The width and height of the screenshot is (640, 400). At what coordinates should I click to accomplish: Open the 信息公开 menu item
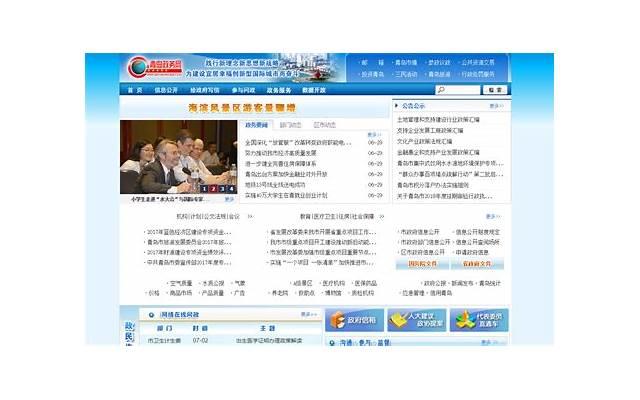pyautogui.click(x=166, y=90)
